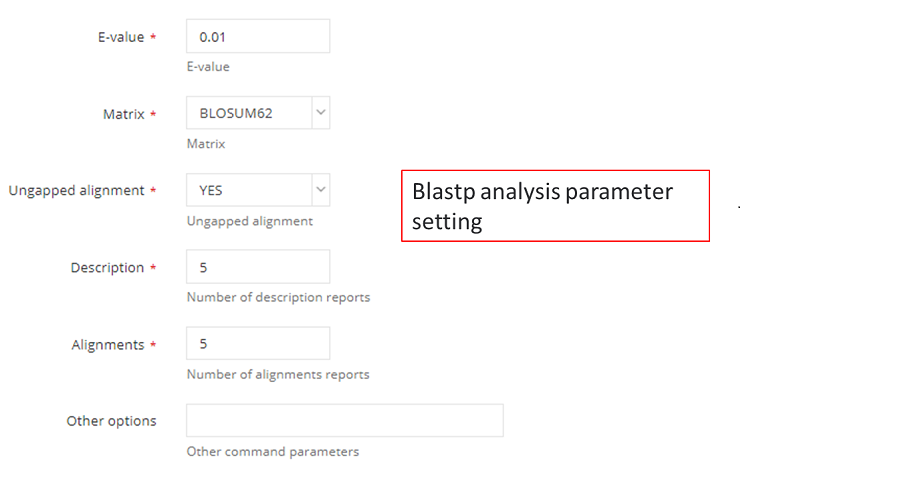Click the 'Other command parameters' hint text

(x=272, y=451)
